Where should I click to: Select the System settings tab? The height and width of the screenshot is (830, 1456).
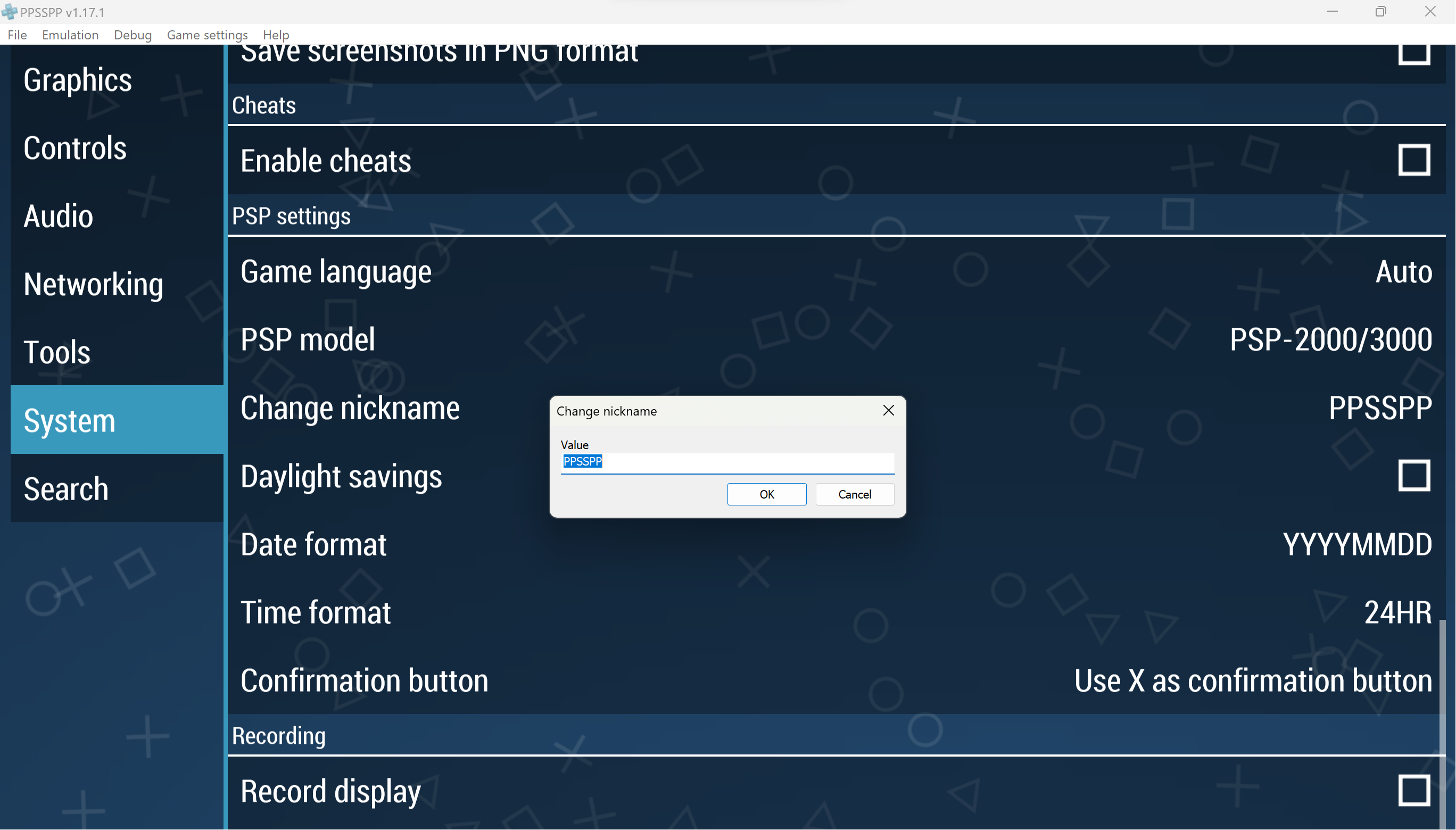coord(117,420)
